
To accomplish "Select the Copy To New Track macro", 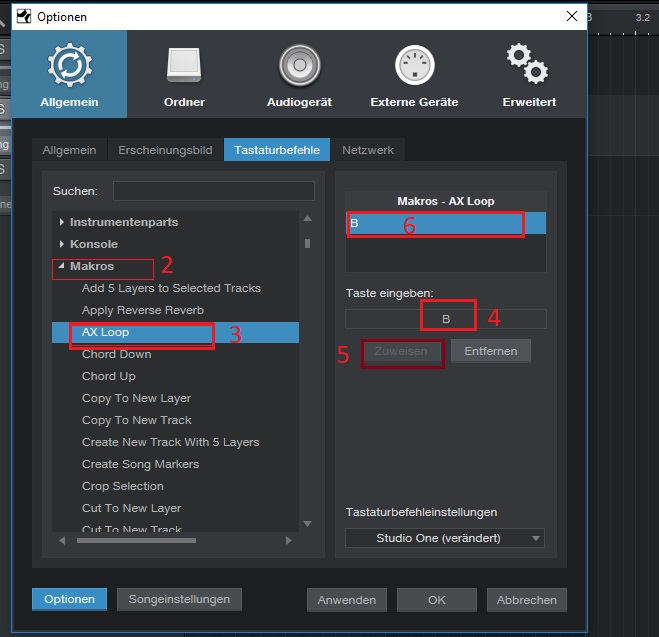I will (x=137, y=420).
